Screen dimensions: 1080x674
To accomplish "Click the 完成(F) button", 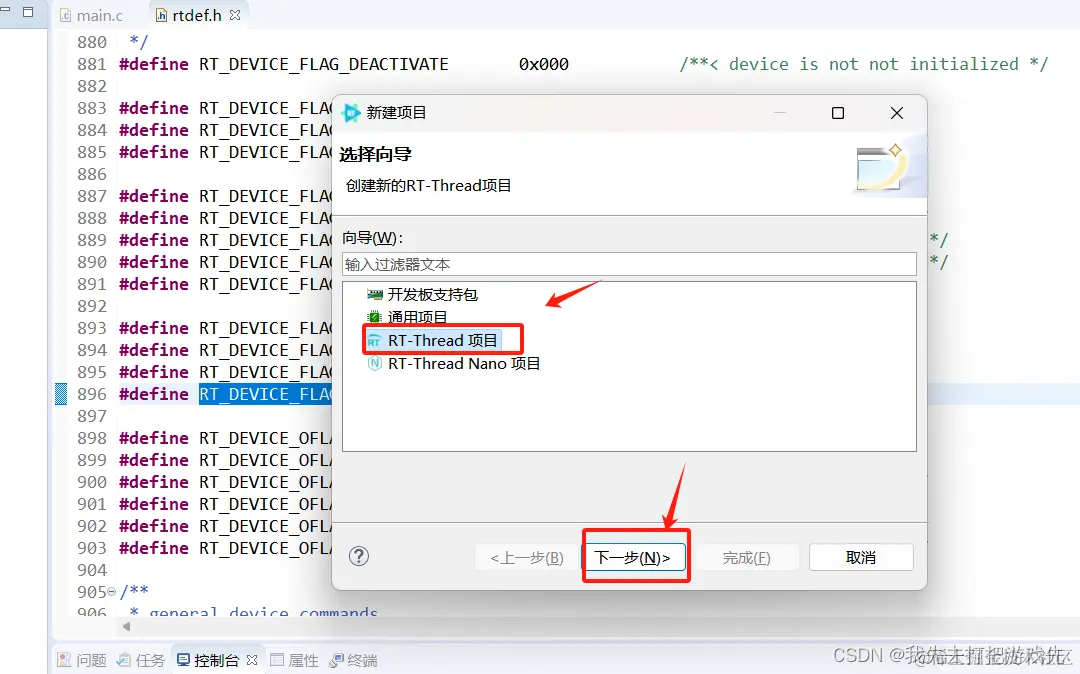I will point(747,557).
